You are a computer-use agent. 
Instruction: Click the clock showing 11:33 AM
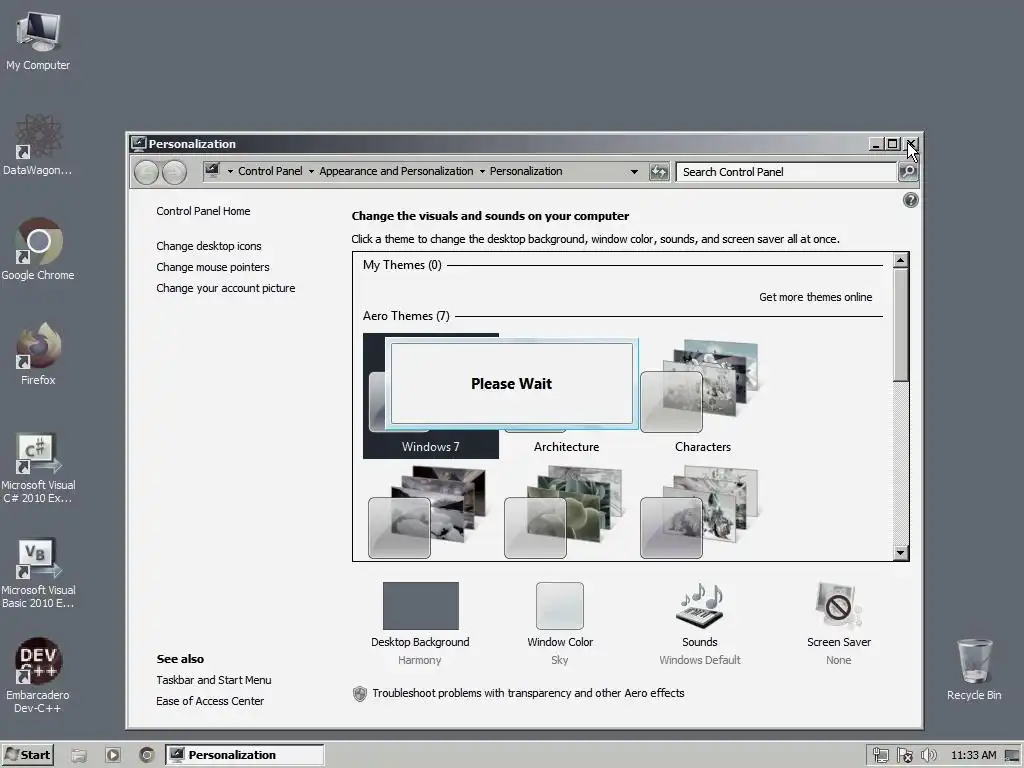coord(974,755)
